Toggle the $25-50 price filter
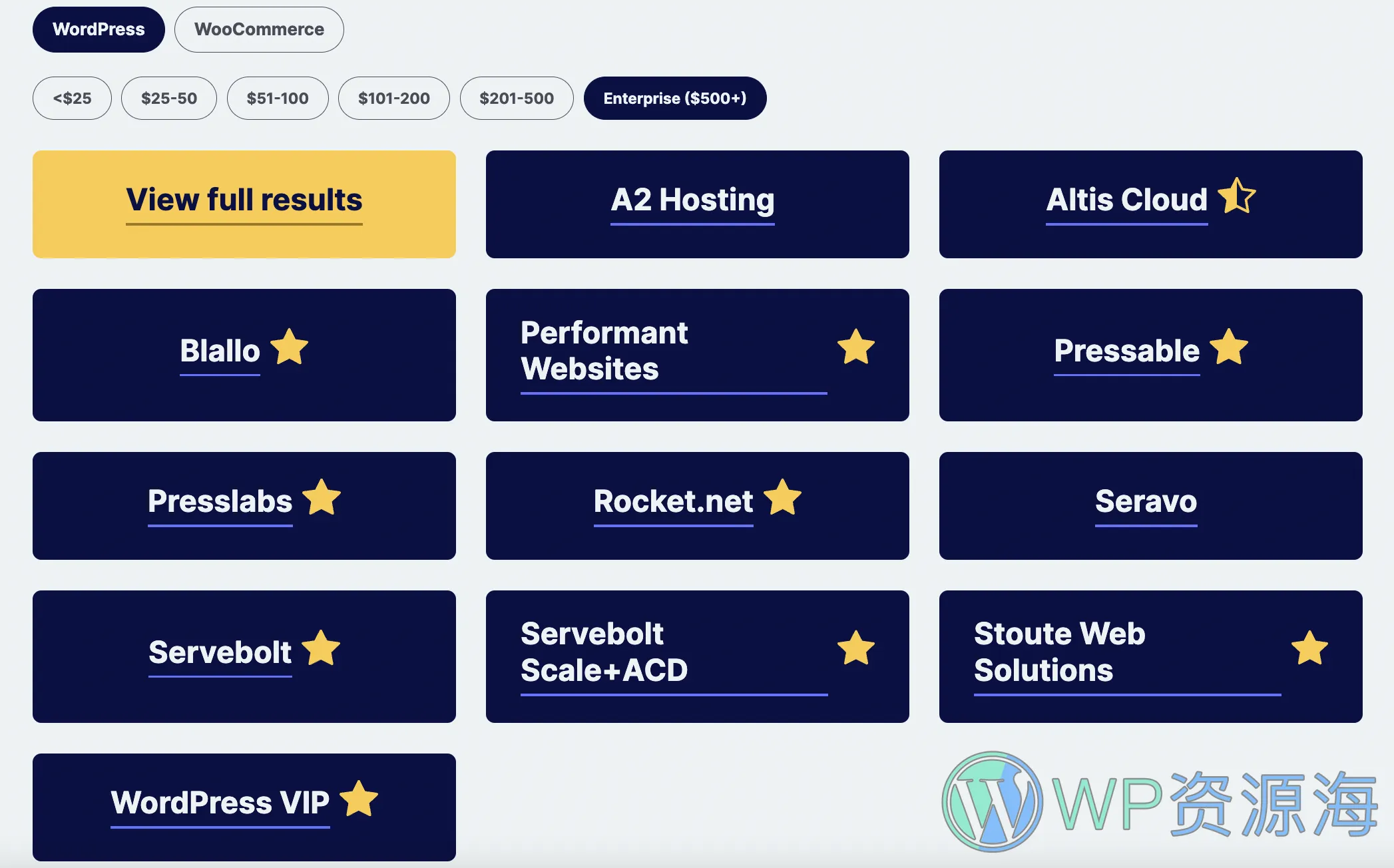Screen dimensions: 1394x868 [x=168, y=97]
